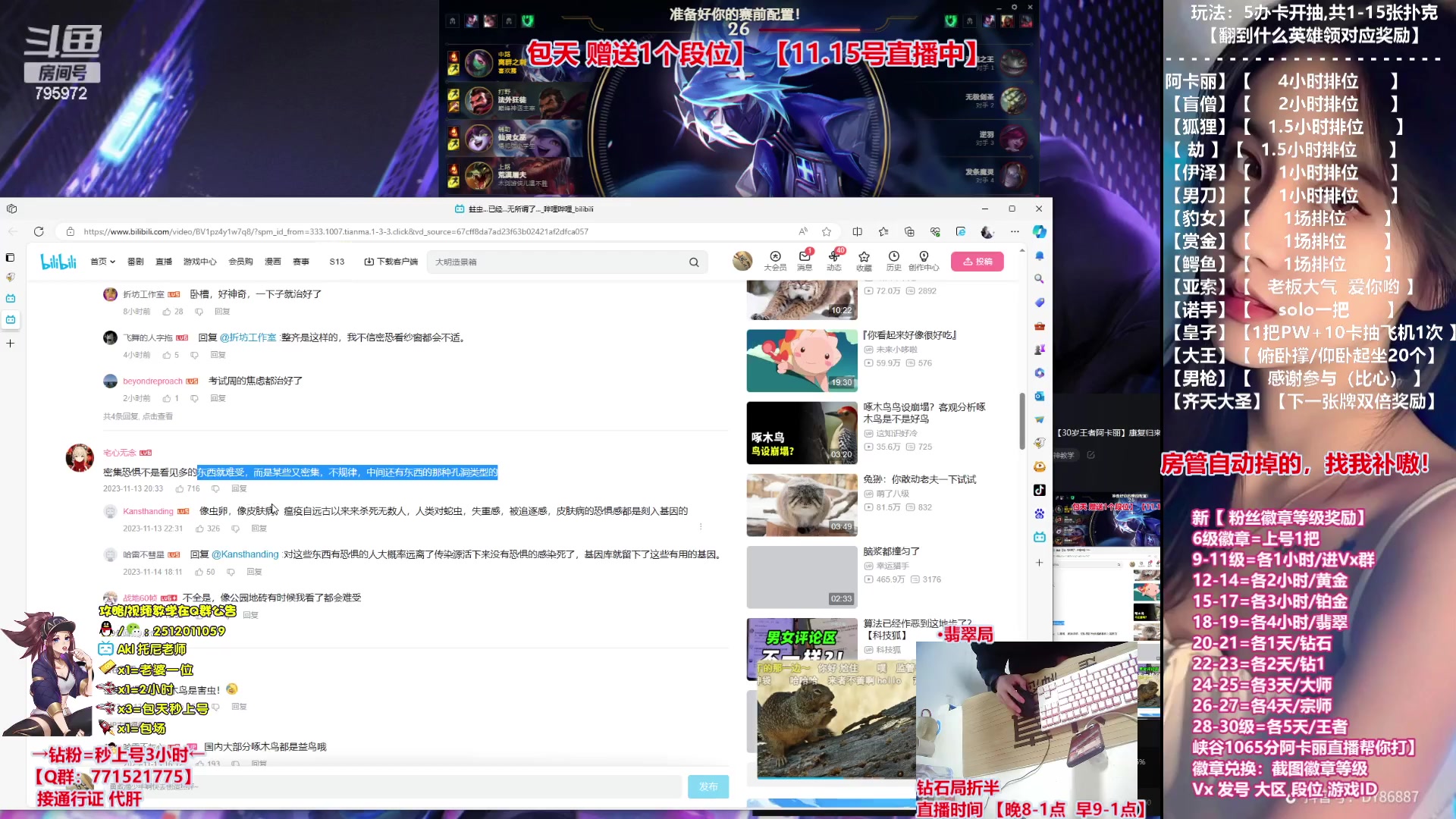Viewport: 1456px width, 819px height.
Task: Open Bilibili 消息 (messages) icon
Action: coord(804,258)
